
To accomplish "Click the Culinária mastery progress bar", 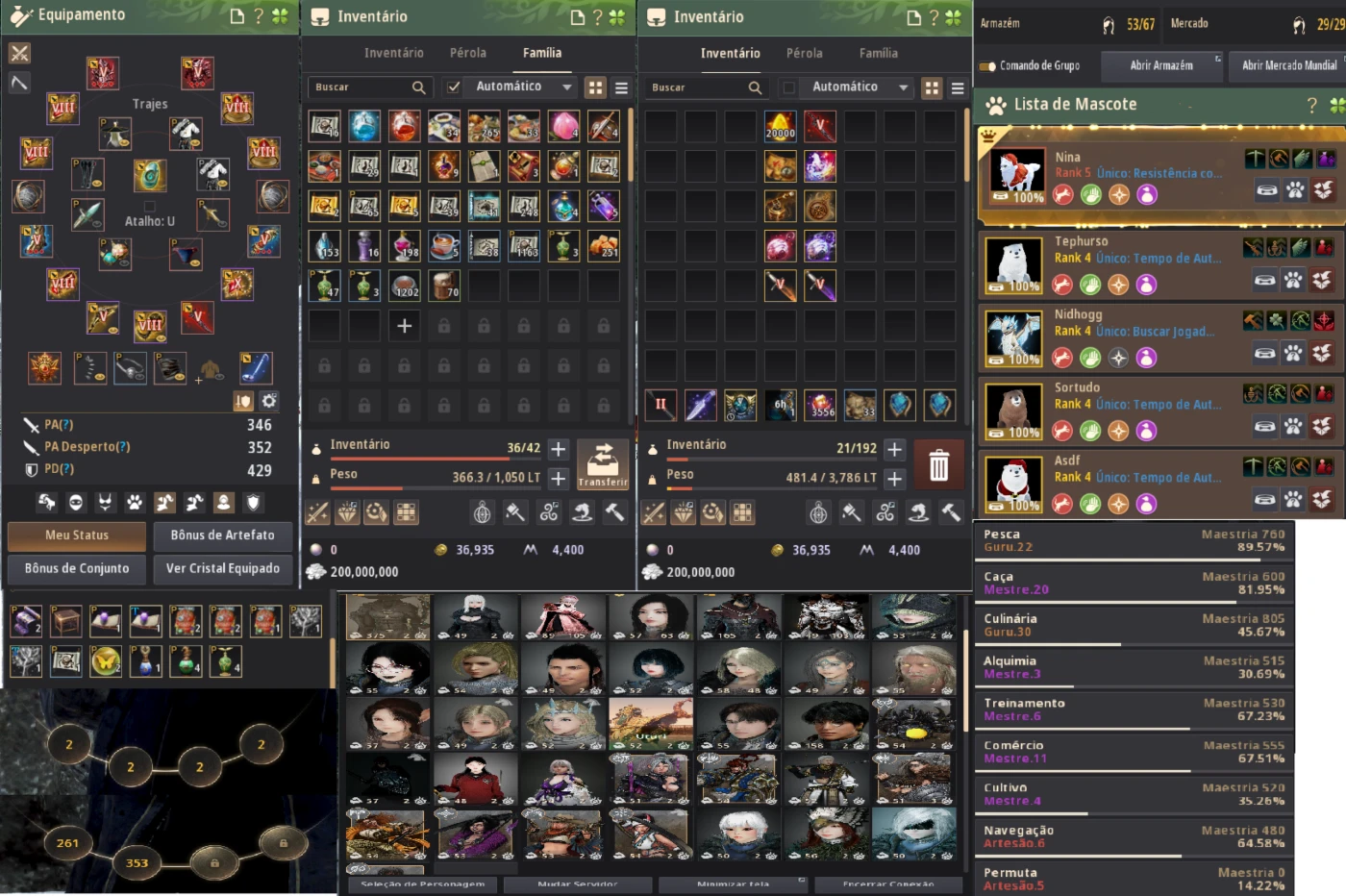I will [1134, 644].
